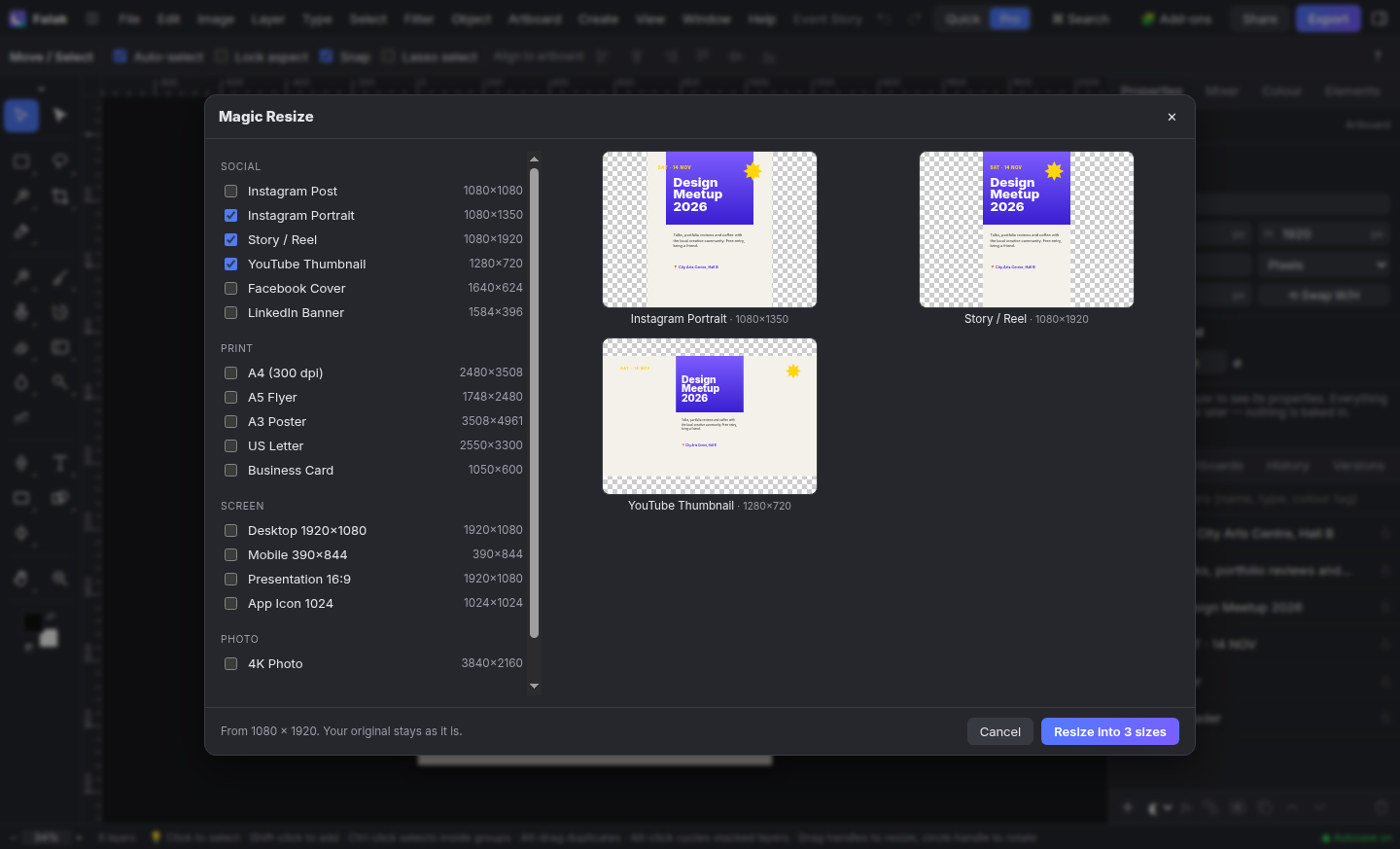The height and width of the screenshot is (849, 1400).
Task: Check the A4 (300 dpi) print size
Action: 230,372
